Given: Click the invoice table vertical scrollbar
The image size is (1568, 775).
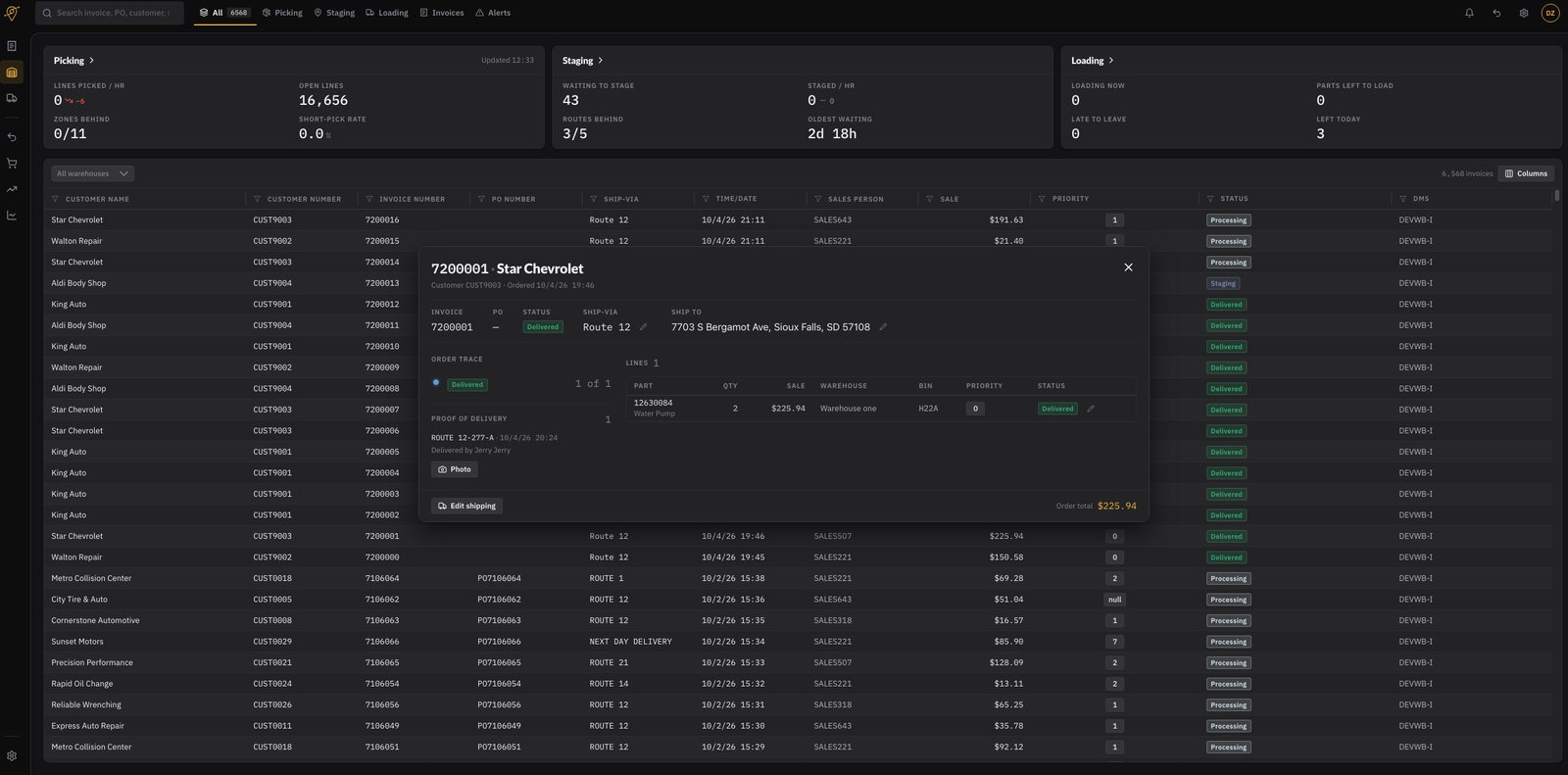Looking at the screenshot, I should tap(1556, 196).
